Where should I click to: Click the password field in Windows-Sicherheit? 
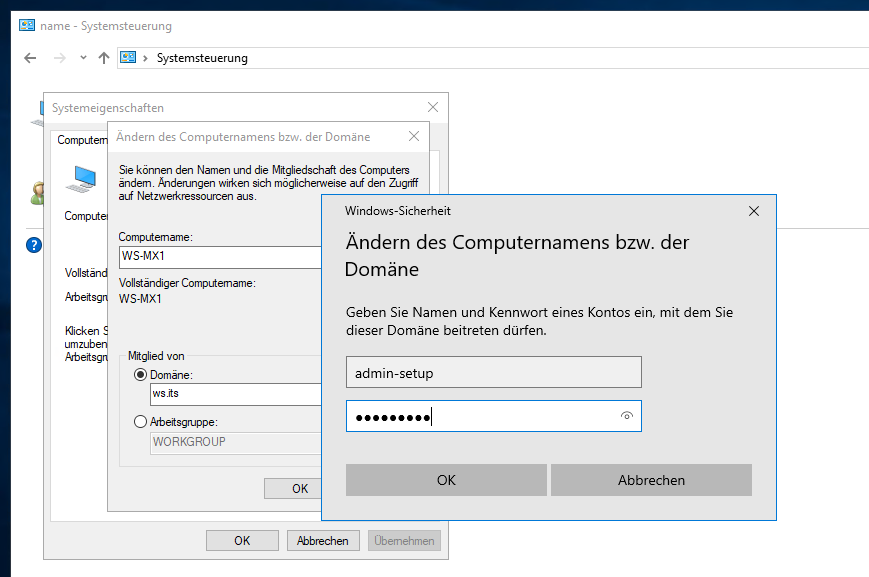[x=494, y=416]
